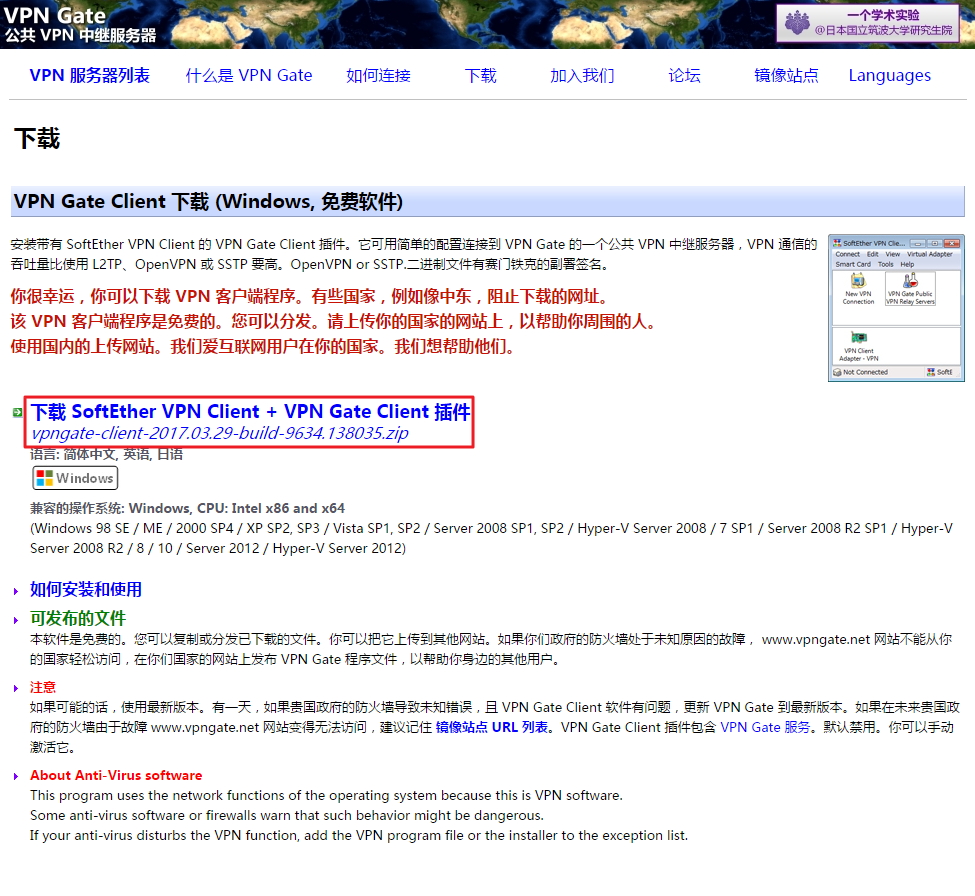Image resolution: width=975 pixels, height=896 pixels.
Task: Click the 公共 VPN 中继服务器 subtitle
Action: (x=81, y=35)
